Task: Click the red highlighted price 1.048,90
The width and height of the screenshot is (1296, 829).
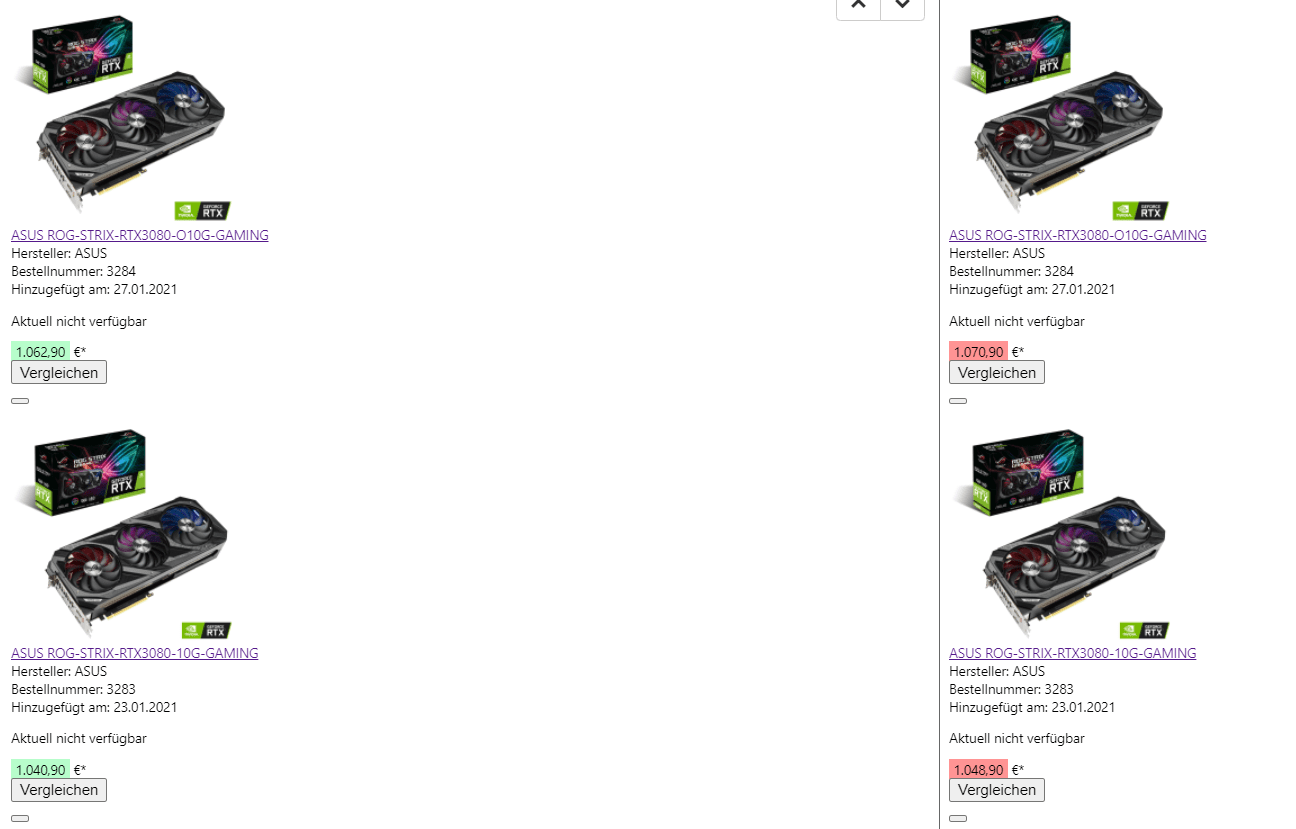Action: point(979,770)
